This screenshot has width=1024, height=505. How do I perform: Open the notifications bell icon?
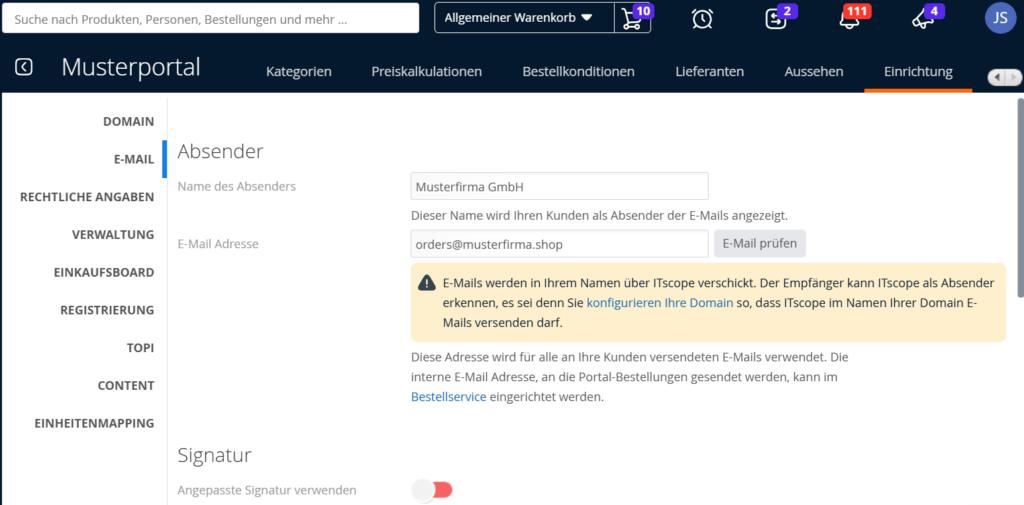(849, 19)
